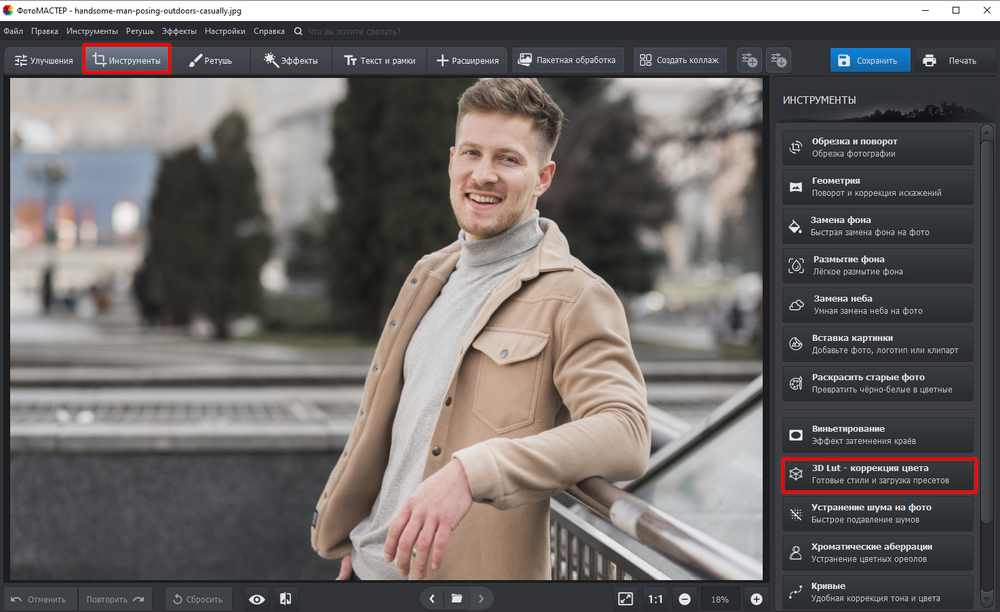The height and width of the screenshot is (612, 1000).
Task: Toggle before/after compare view
Action: (286, 599)
